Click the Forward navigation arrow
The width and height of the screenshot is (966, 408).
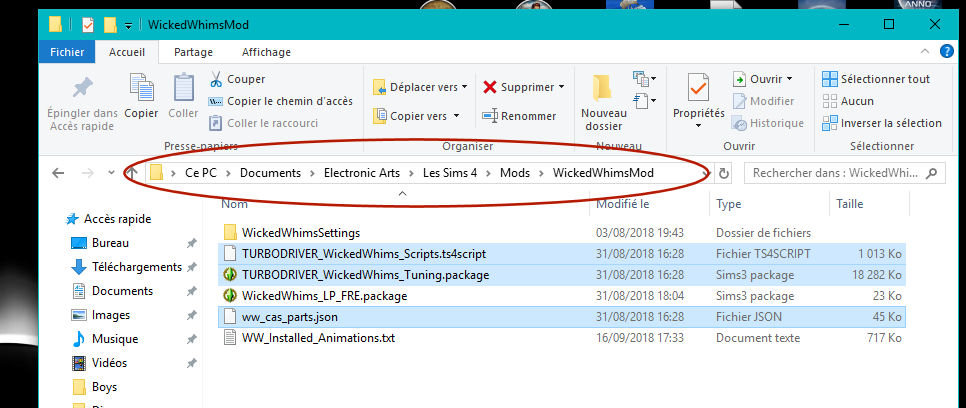point(87,173)
